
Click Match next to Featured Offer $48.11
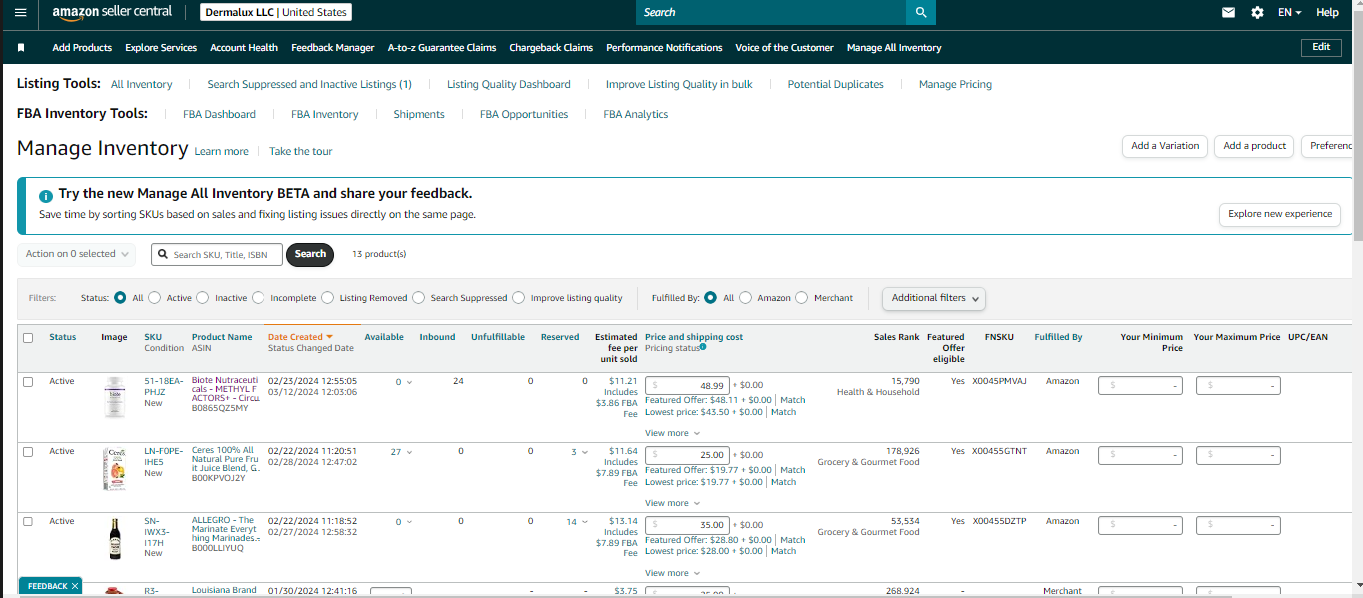(793, 400)
